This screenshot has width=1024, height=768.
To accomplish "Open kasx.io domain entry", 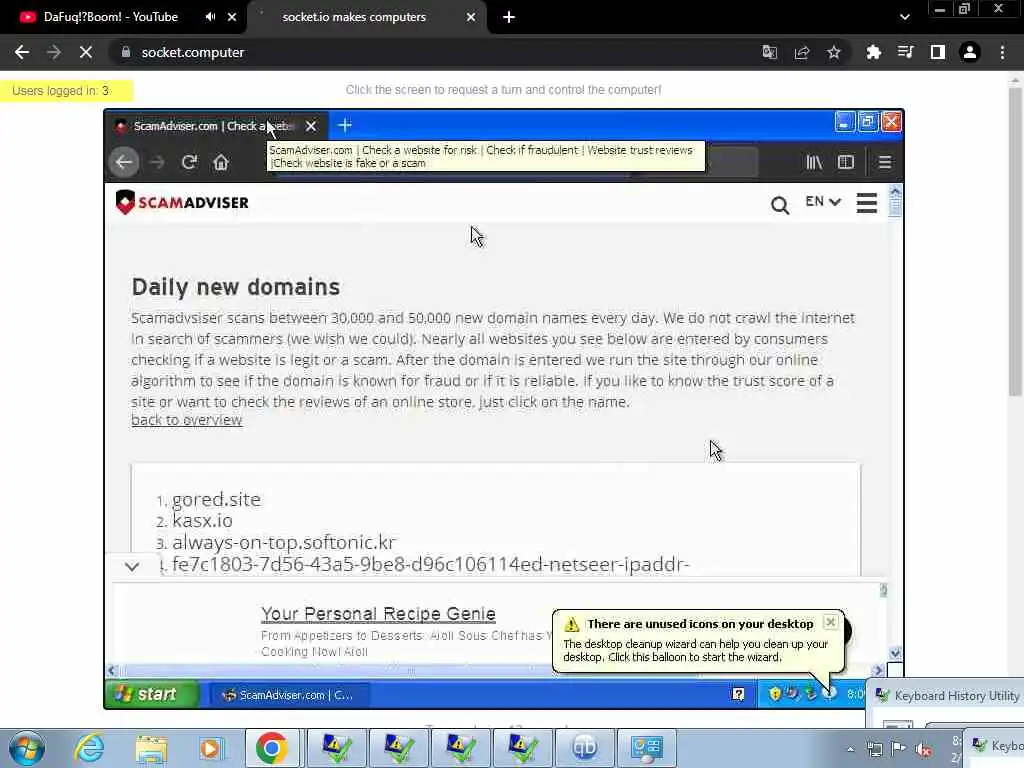I will pos(202,520).
